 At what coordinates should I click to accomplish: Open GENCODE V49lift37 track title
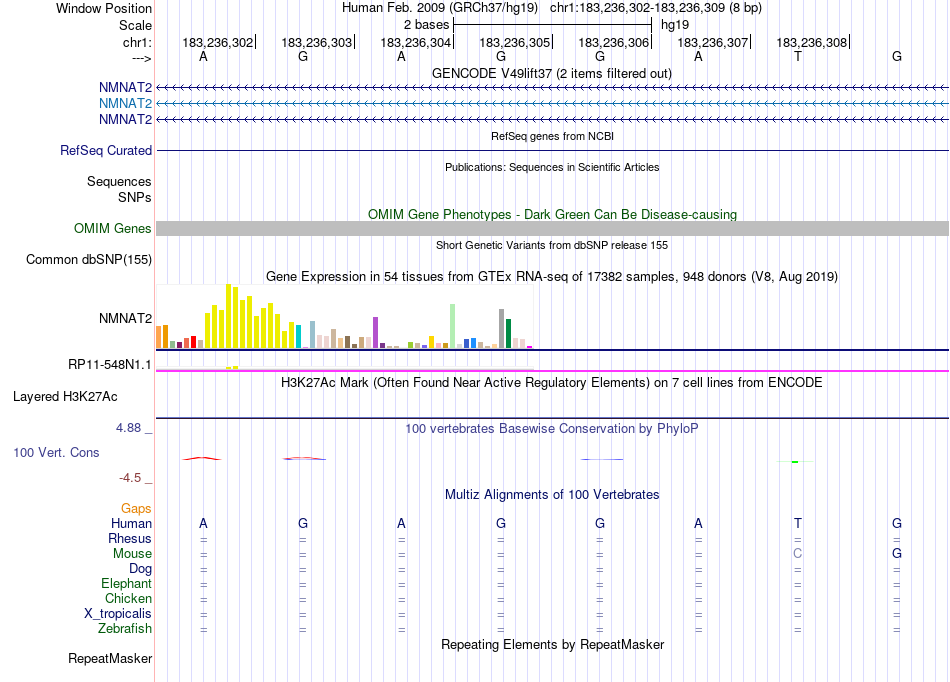pyautogui.click(x=551, y=73)
